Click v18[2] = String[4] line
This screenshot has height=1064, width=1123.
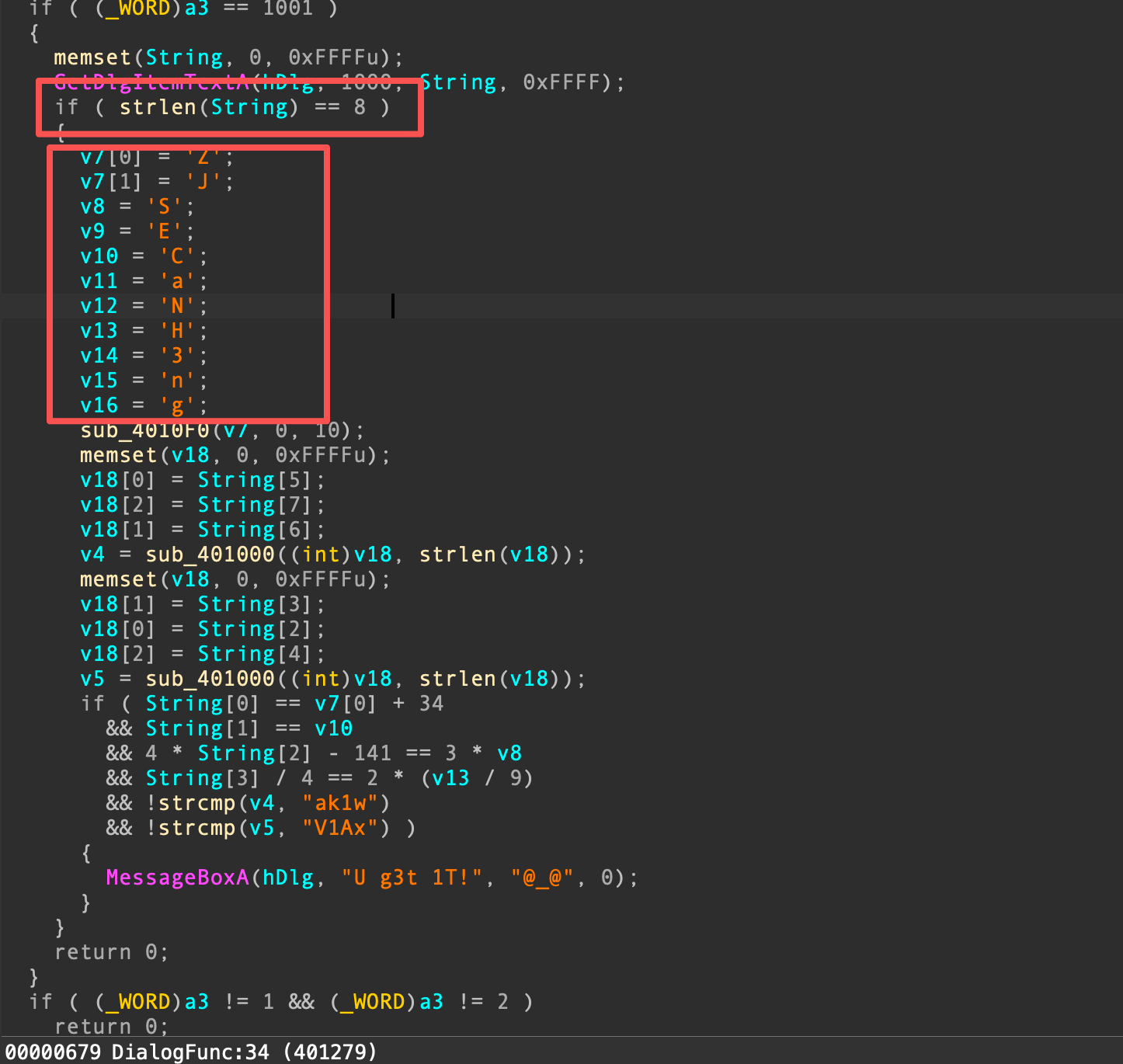click(x=202, y=654)
